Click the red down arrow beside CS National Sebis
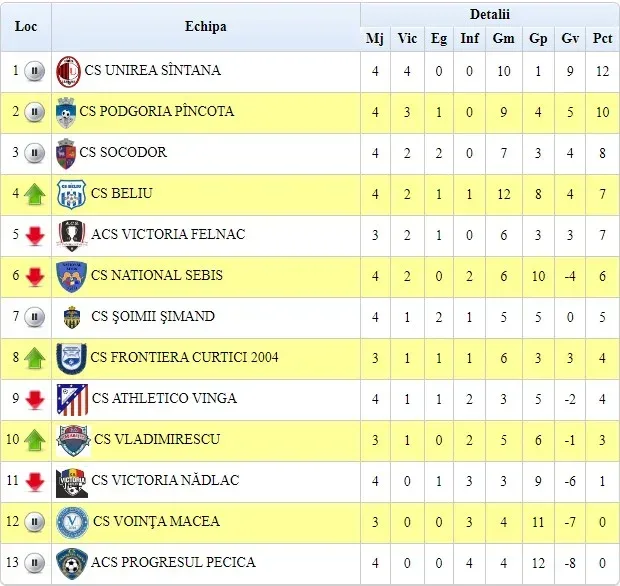 (35, 276)
